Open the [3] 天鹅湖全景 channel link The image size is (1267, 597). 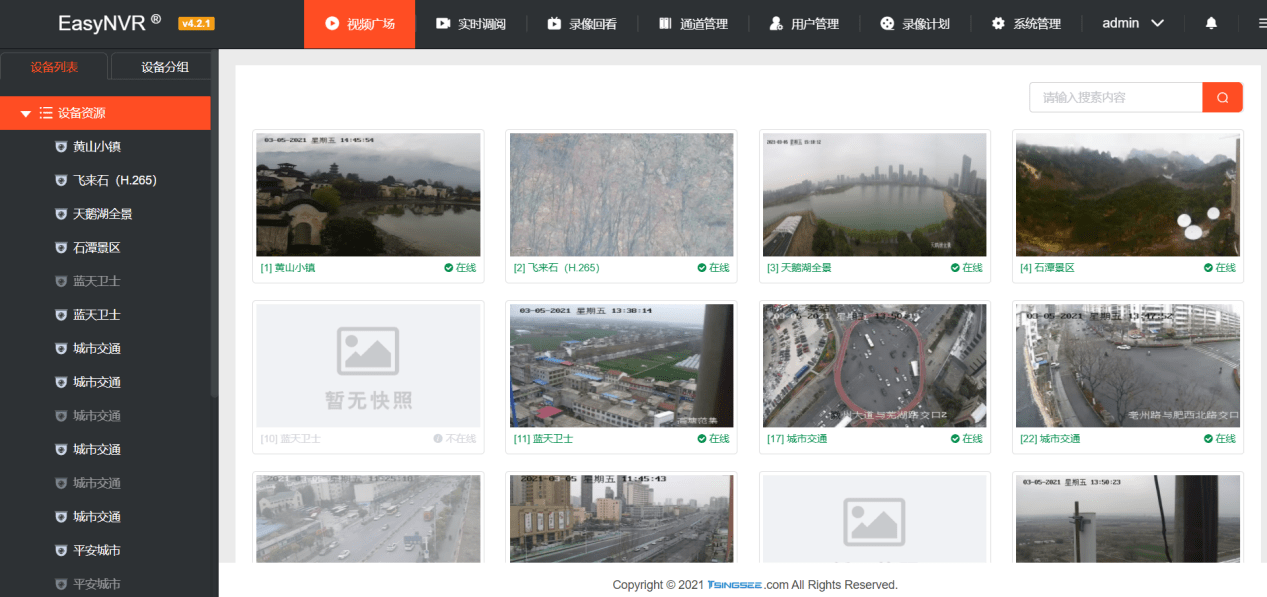click(x=799, y=268)
